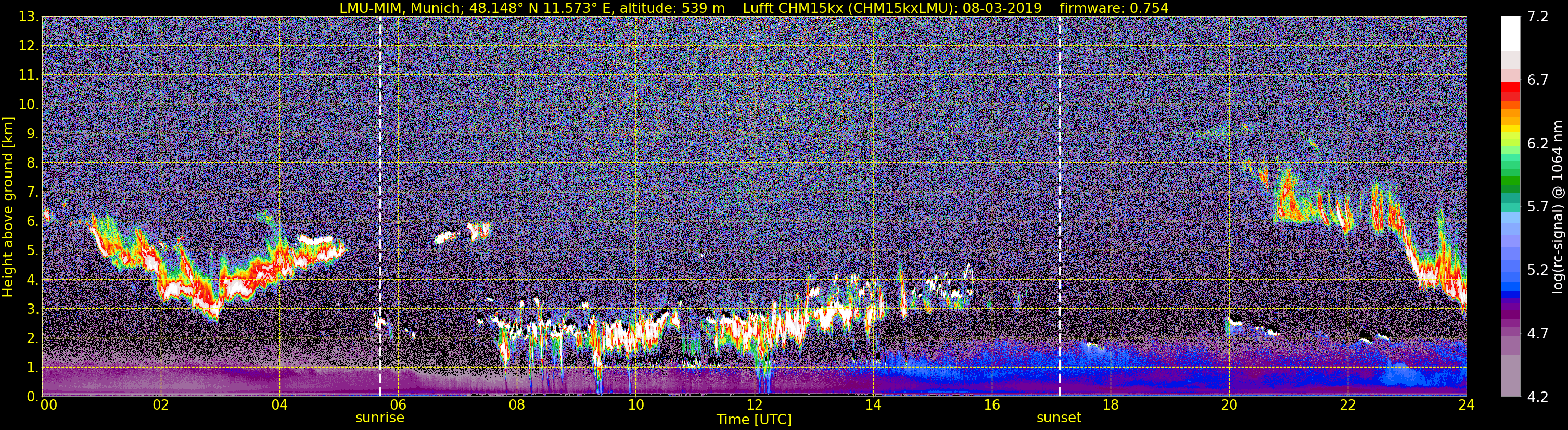1568x430 pixels.
Task: Click the 11. label on height axis
Action: [29, 75]
